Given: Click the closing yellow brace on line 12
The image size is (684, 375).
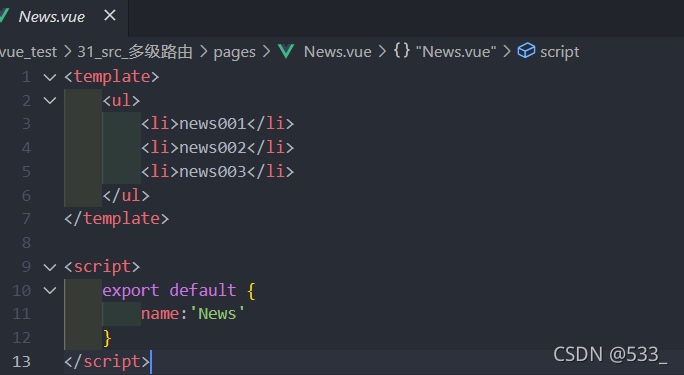Looking at the screenshot, I should (107, 338).
